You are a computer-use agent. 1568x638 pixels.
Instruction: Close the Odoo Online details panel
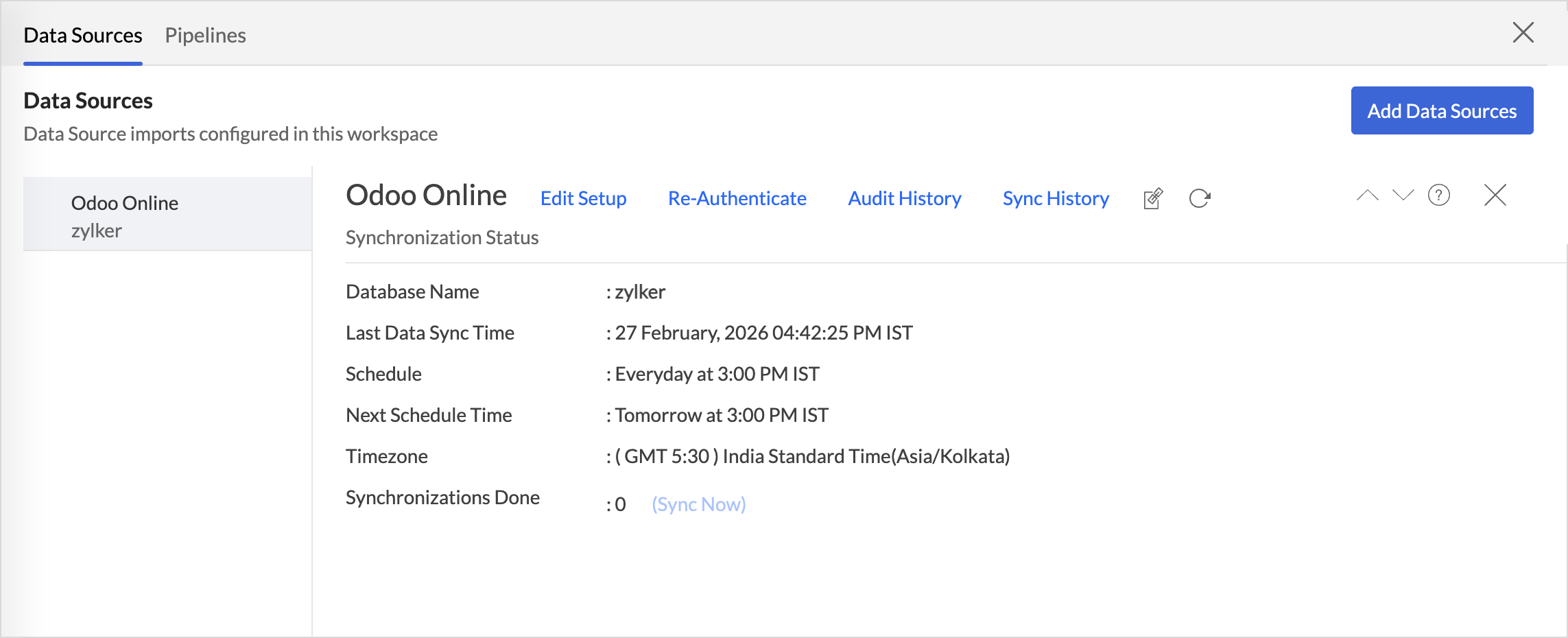(x=1495, y=196)
